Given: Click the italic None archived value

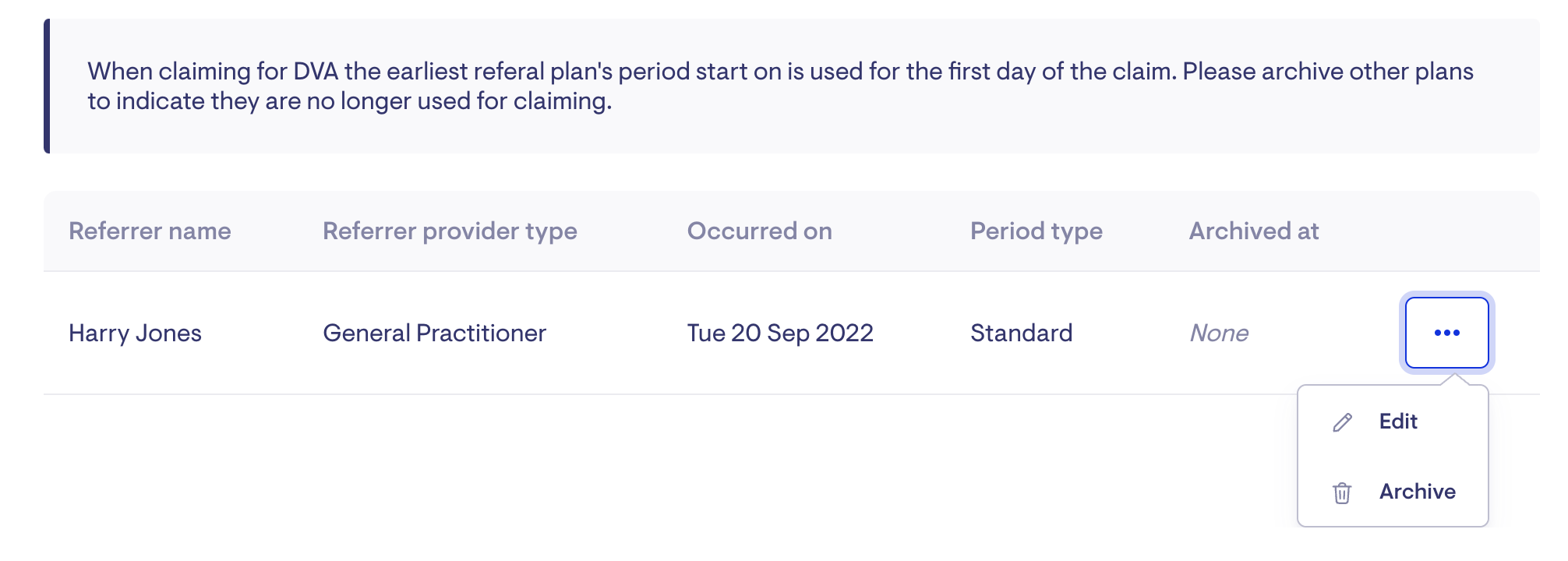Looking at the screenshot, I should click(1219, 333).
